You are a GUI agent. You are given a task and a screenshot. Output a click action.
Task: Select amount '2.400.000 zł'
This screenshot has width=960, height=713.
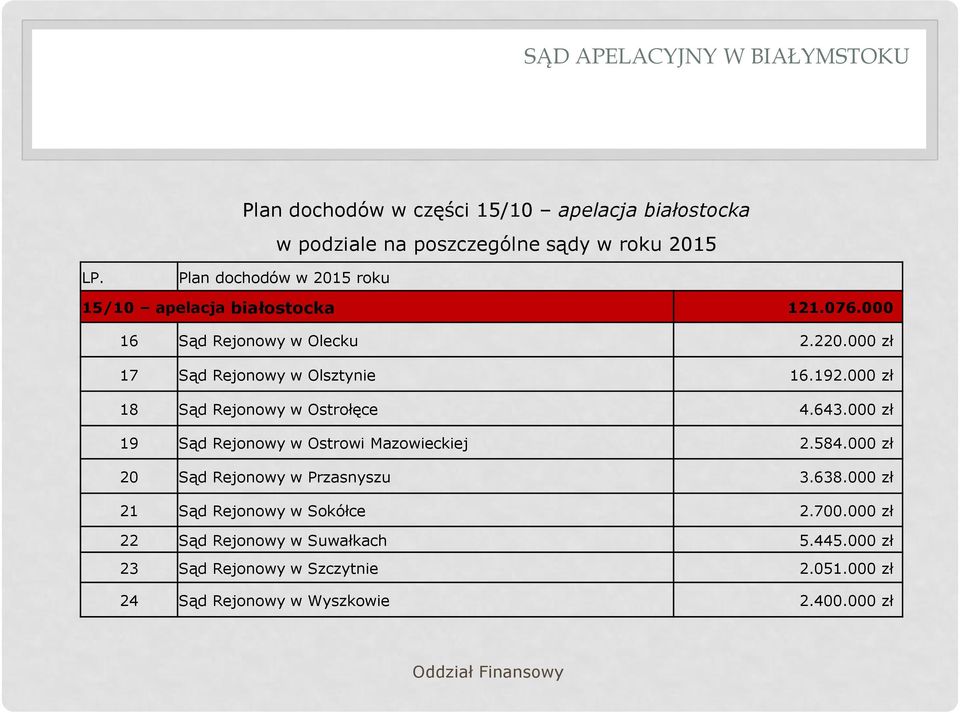pos(846,600)
